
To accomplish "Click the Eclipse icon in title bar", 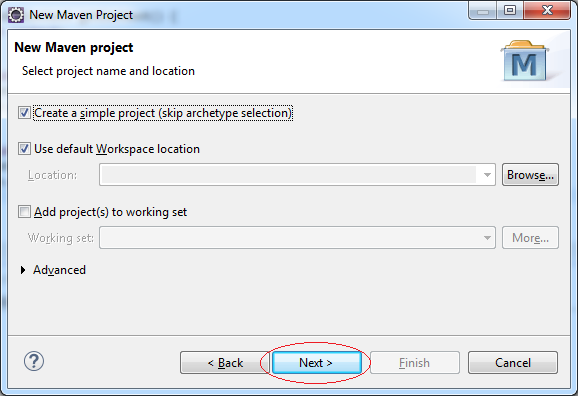I will coord(16,15).
